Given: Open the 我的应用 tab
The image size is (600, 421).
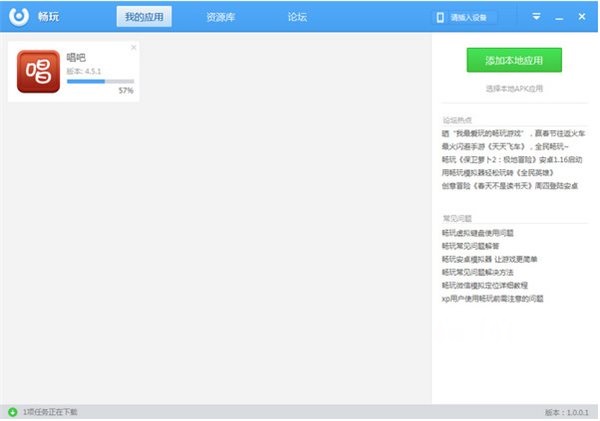Looking at the screenshot, I should point(144,17).
